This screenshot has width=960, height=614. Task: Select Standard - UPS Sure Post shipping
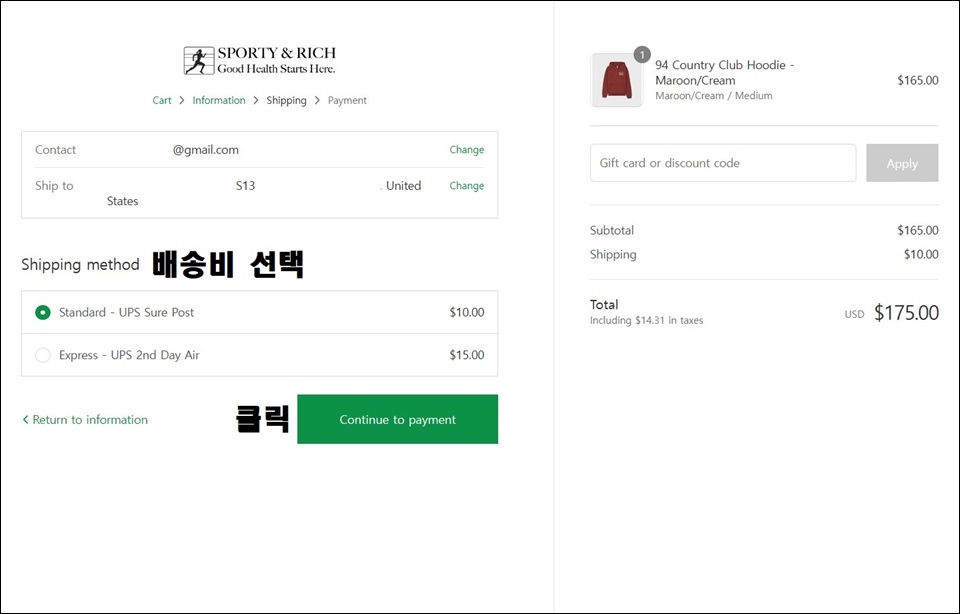pos(43,312)
